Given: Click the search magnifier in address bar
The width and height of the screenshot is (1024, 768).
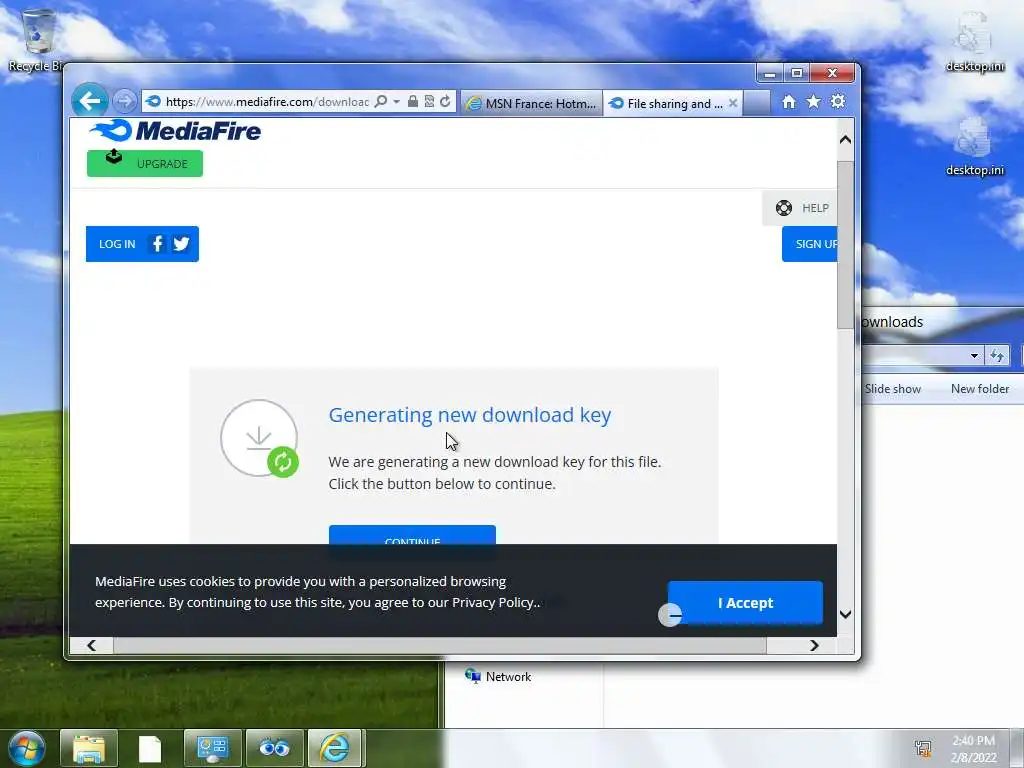Looking at the screenshot, I should tap(381, 102).
